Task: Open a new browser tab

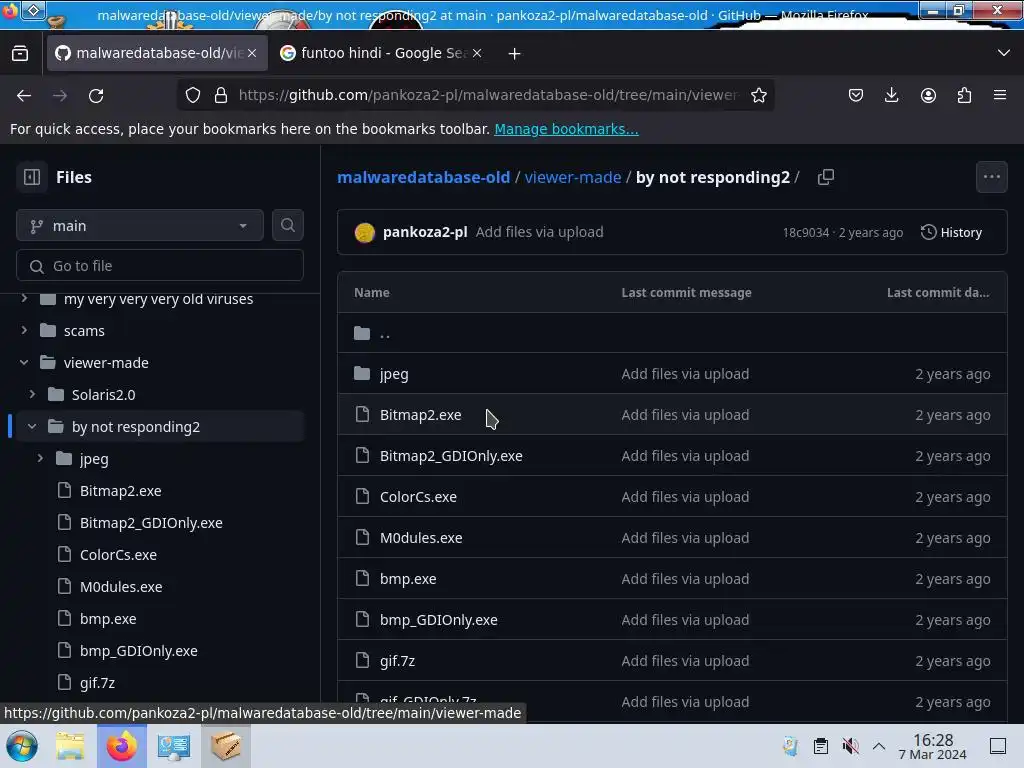Action: click(x=515, y=54)
